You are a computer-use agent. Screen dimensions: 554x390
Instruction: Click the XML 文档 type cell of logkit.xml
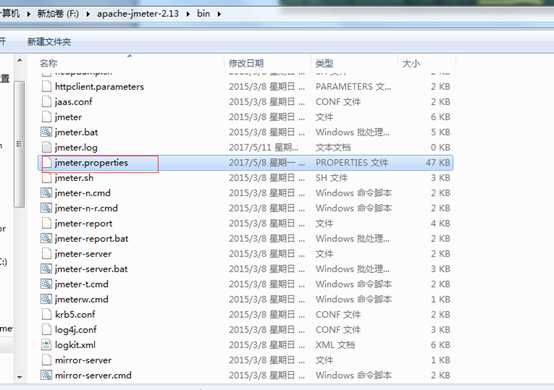click(335, 345)
